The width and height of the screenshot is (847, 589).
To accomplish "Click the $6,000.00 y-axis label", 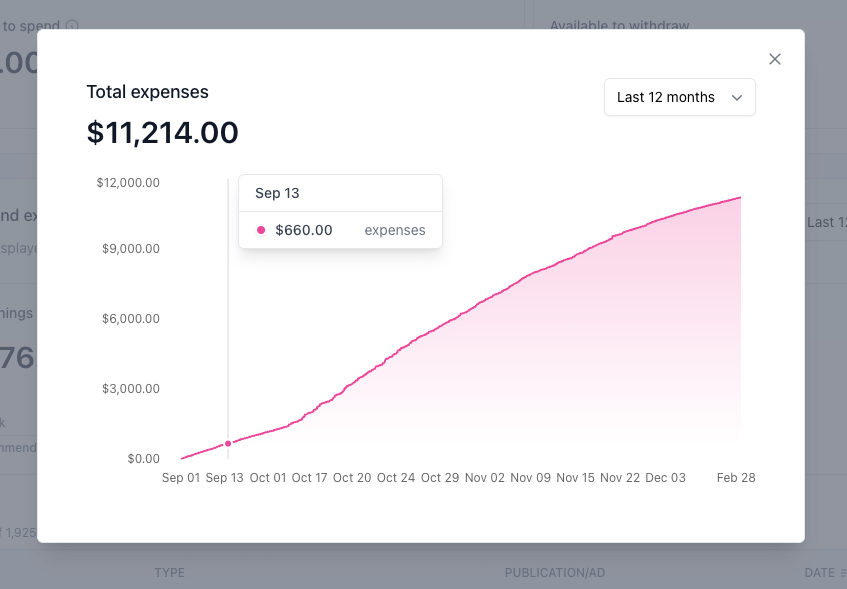I will click(131, 319).
